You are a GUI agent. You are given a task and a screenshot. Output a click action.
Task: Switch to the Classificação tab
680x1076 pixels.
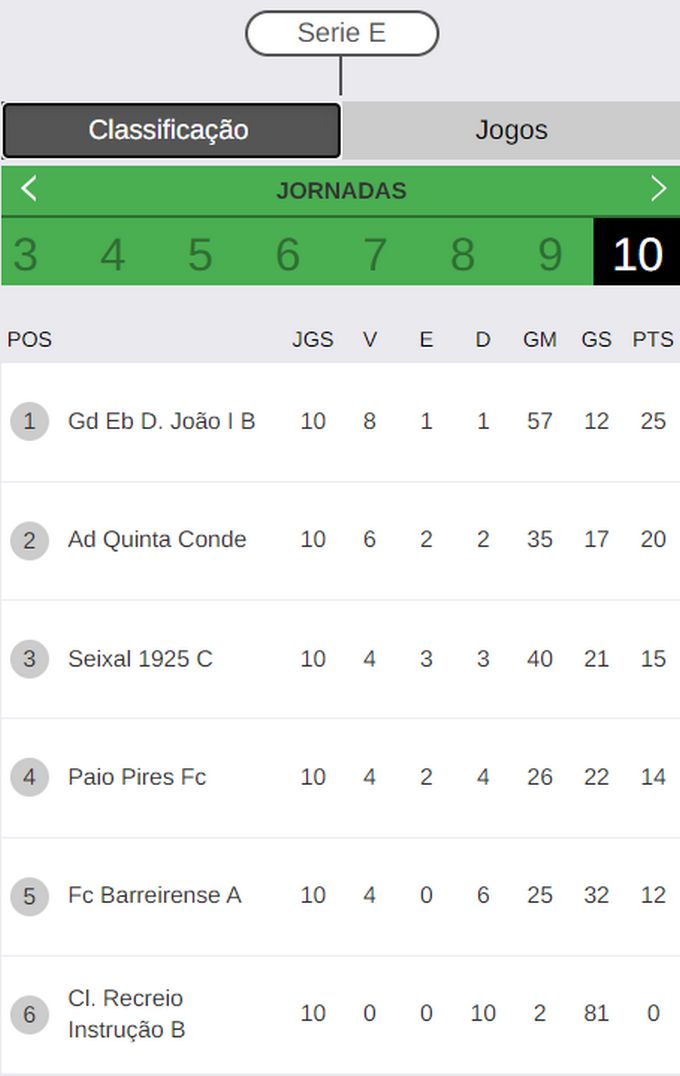(171, 130)
